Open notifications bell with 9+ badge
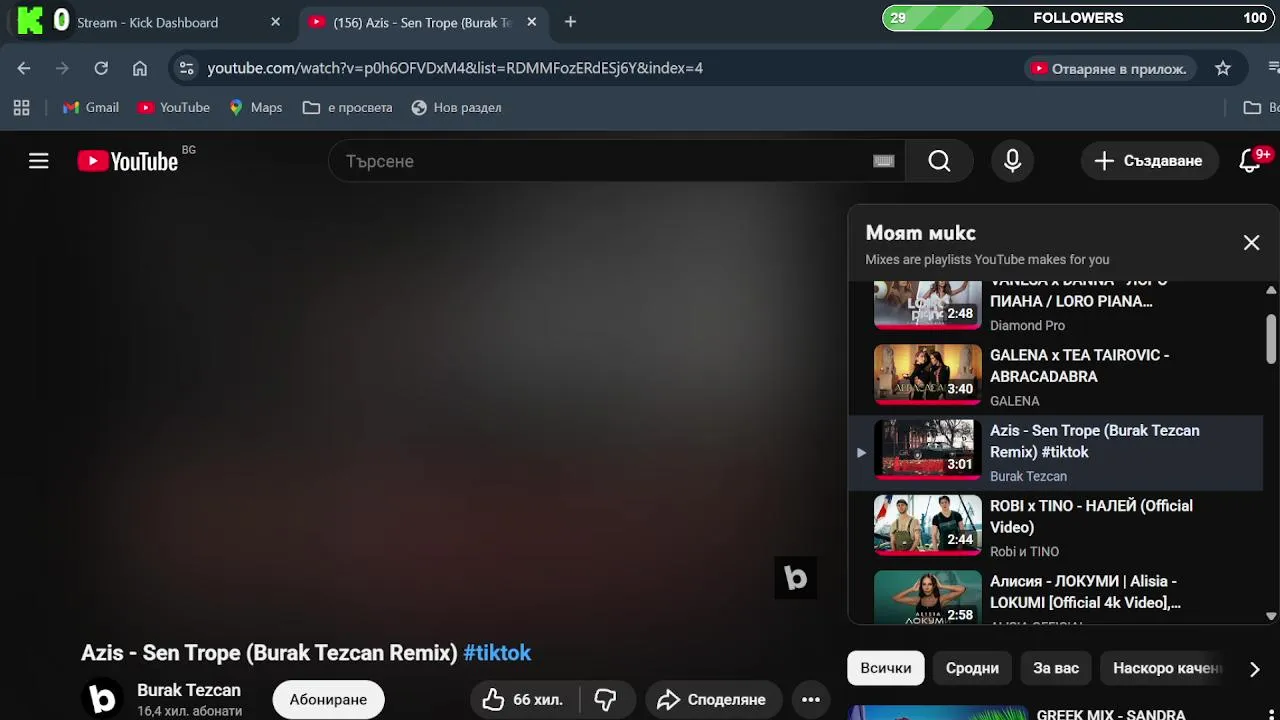The image size is (1280, 720). tap(1250, 161)
